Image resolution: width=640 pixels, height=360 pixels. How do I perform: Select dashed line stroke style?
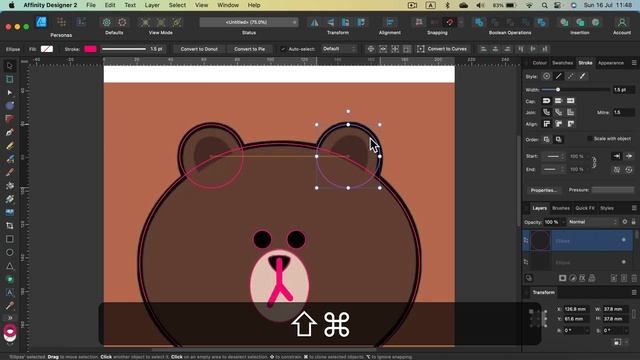(571, 76)
